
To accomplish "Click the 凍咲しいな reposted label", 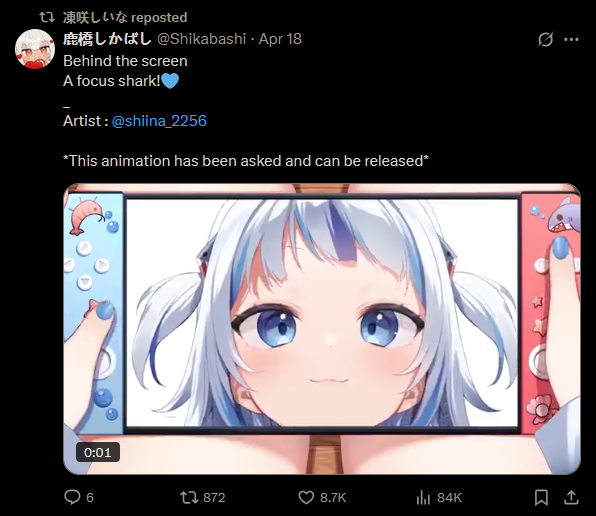I will (125, 17).
